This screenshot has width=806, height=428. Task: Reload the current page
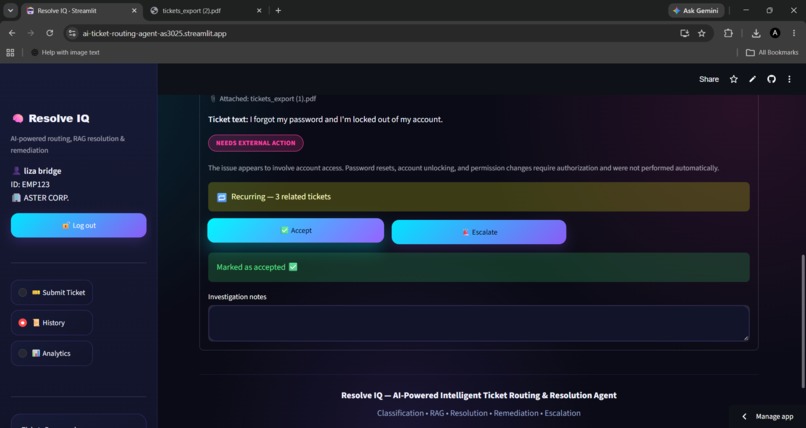coord(49,33)
